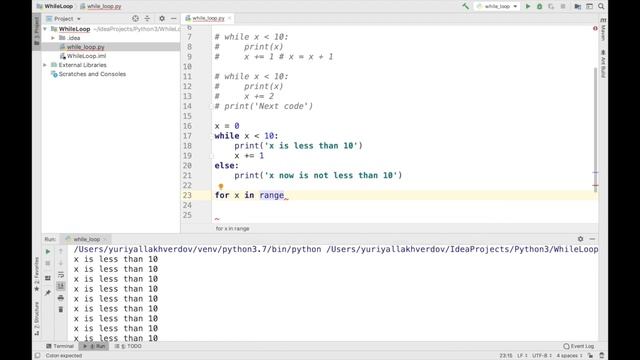Click the Collapse All icon in Project panel
This screenshot has height=360, width=640.
[x=147, y=18]
